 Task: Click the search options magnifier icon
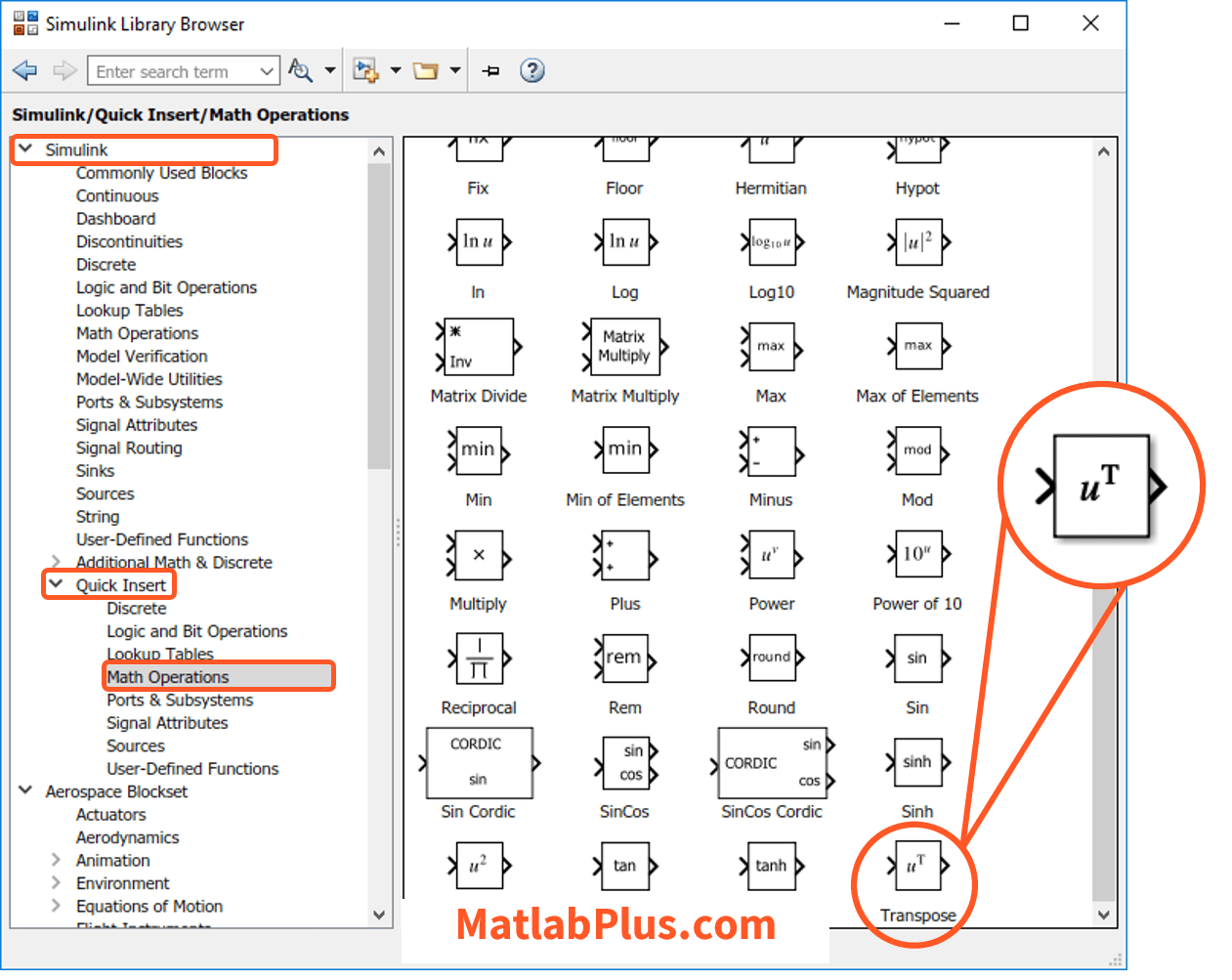tap(301, 70)
